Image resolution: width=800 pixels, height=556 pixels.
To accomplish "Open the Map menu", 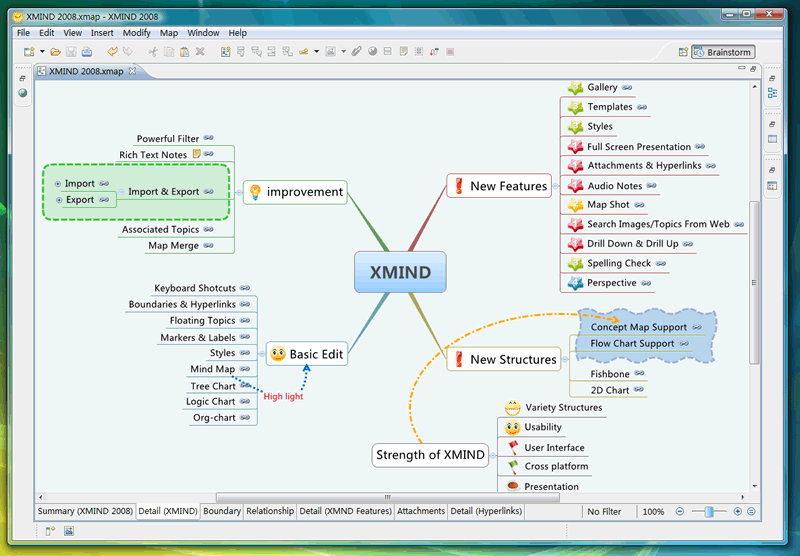I will click(x=169, y=33).
